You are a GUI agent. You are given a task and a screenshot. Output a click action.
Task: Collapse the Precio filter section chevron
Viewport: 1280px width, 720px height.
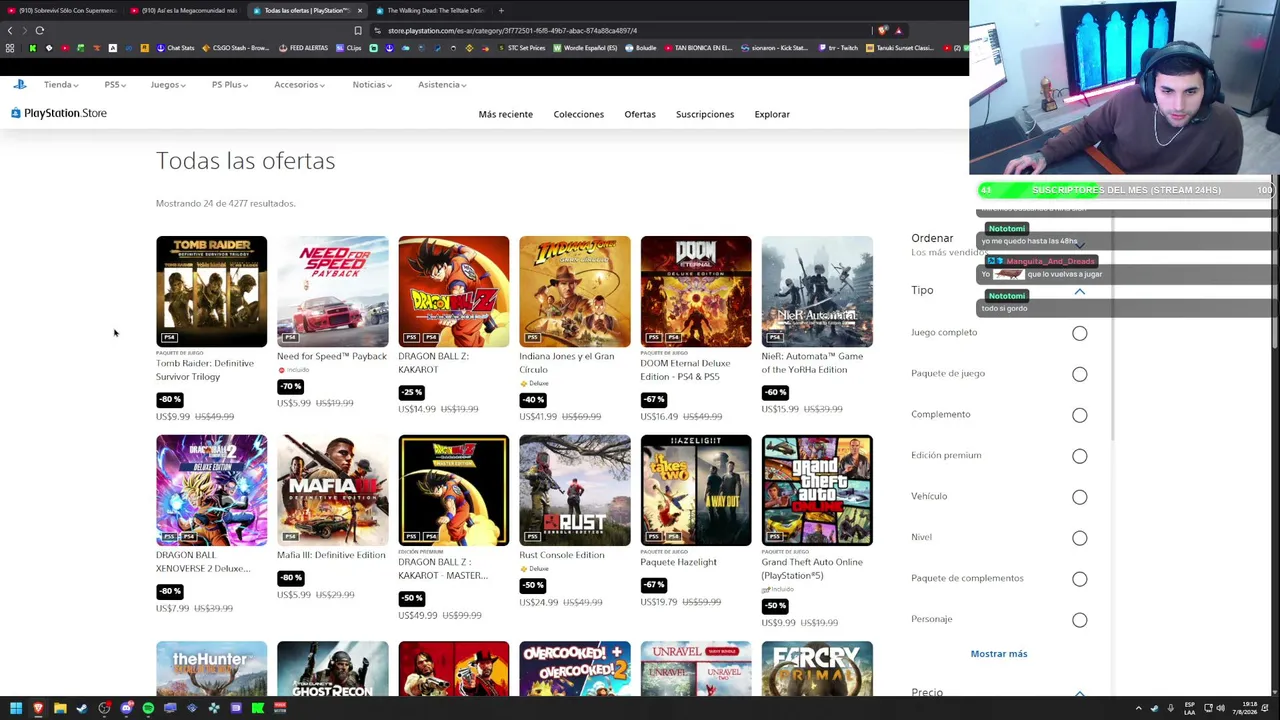tap(1080, 693)
